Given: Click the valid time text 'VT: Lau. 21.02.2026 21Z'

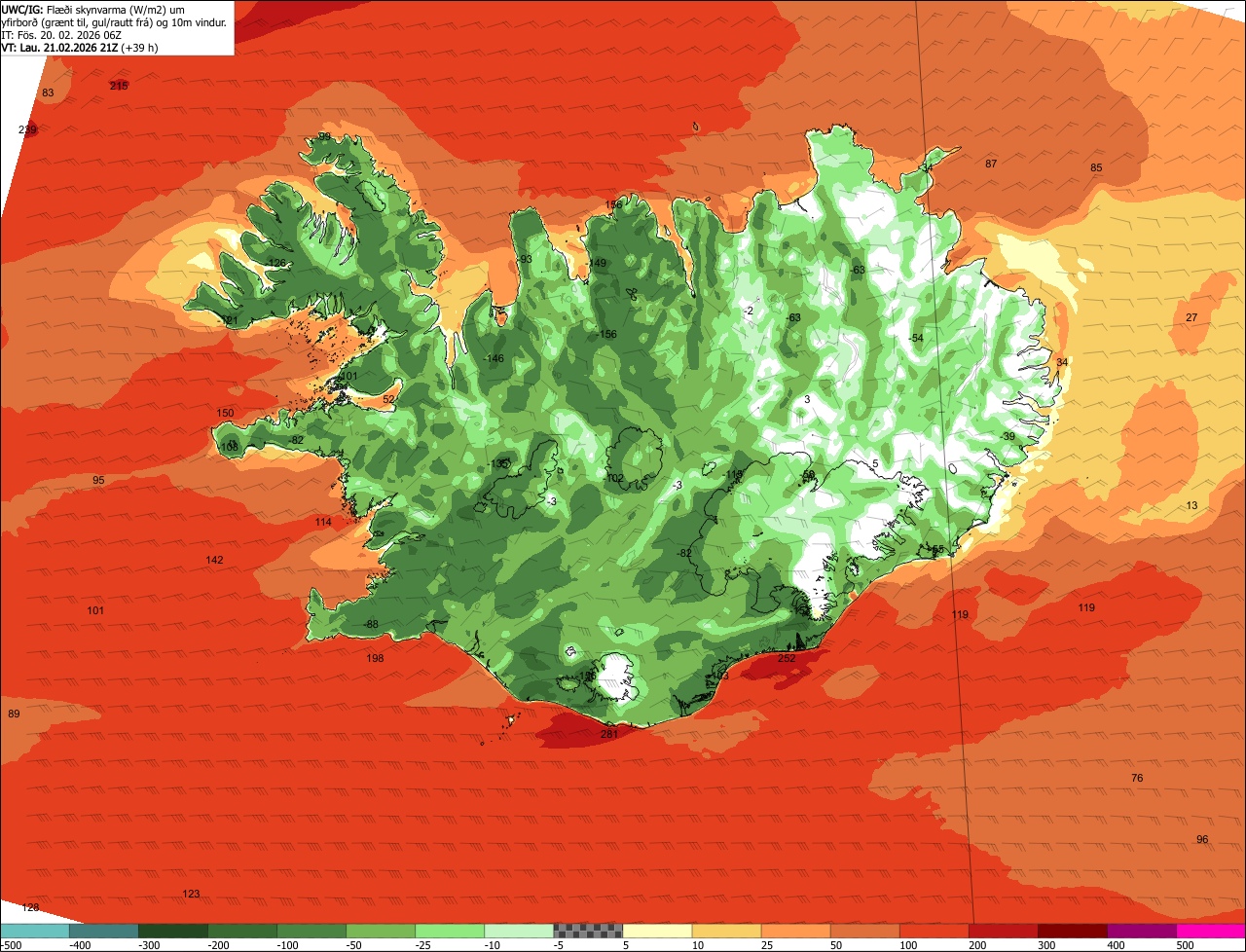Looking at the screenshot, I should [x=58, y=47].
